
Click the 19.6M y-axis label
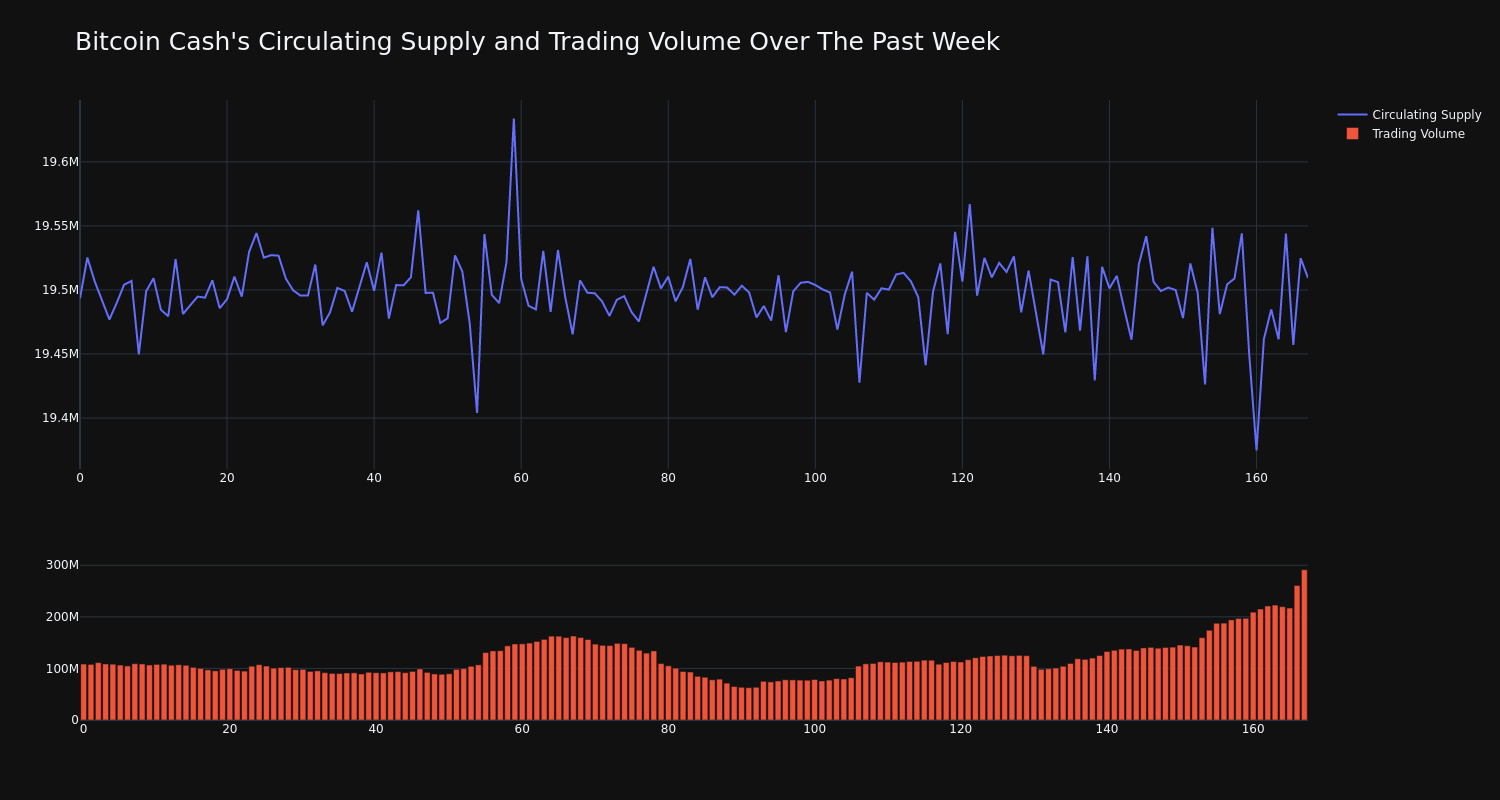coord(60,162)
